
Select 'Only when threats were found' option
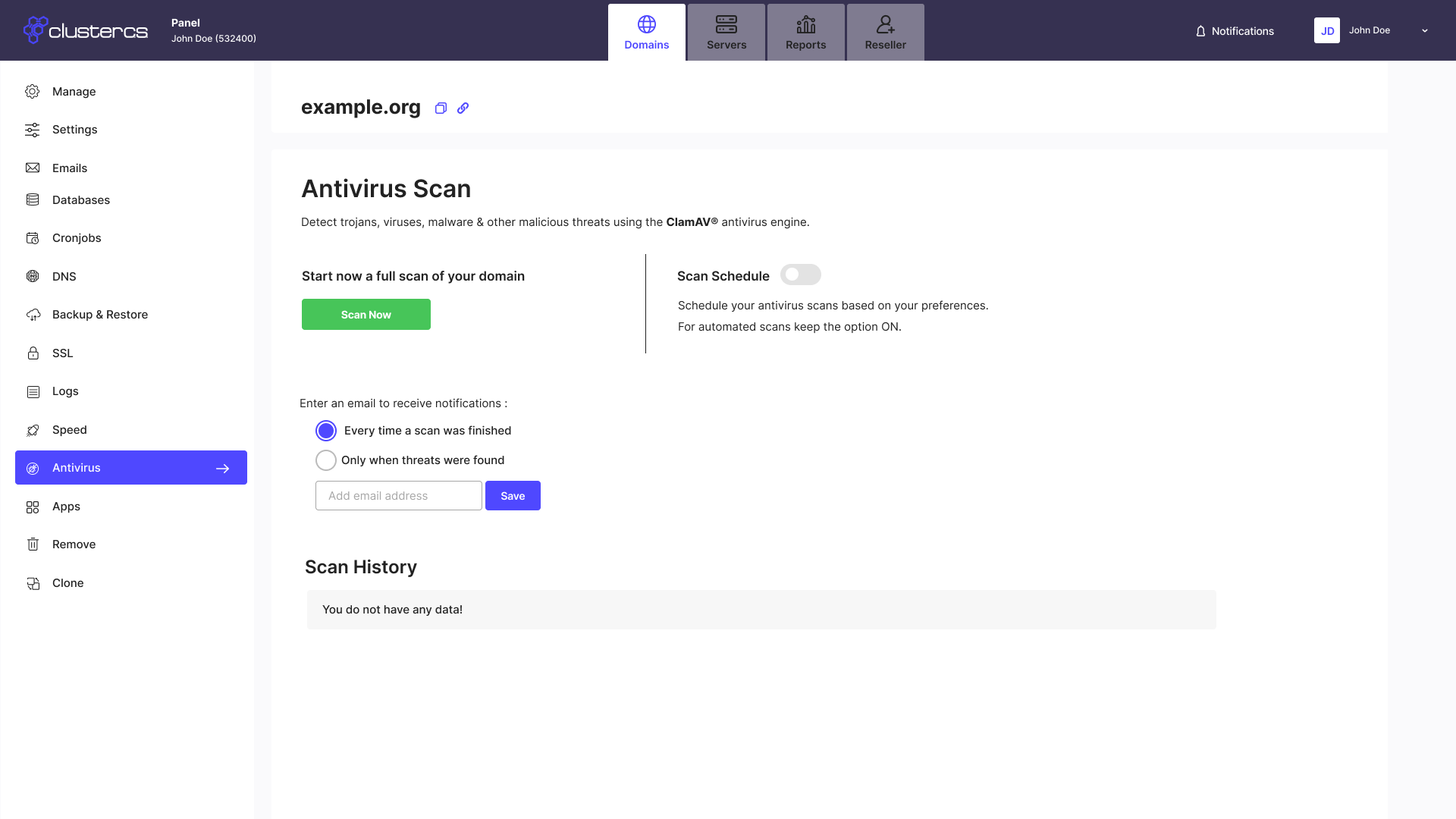[326, 460]
